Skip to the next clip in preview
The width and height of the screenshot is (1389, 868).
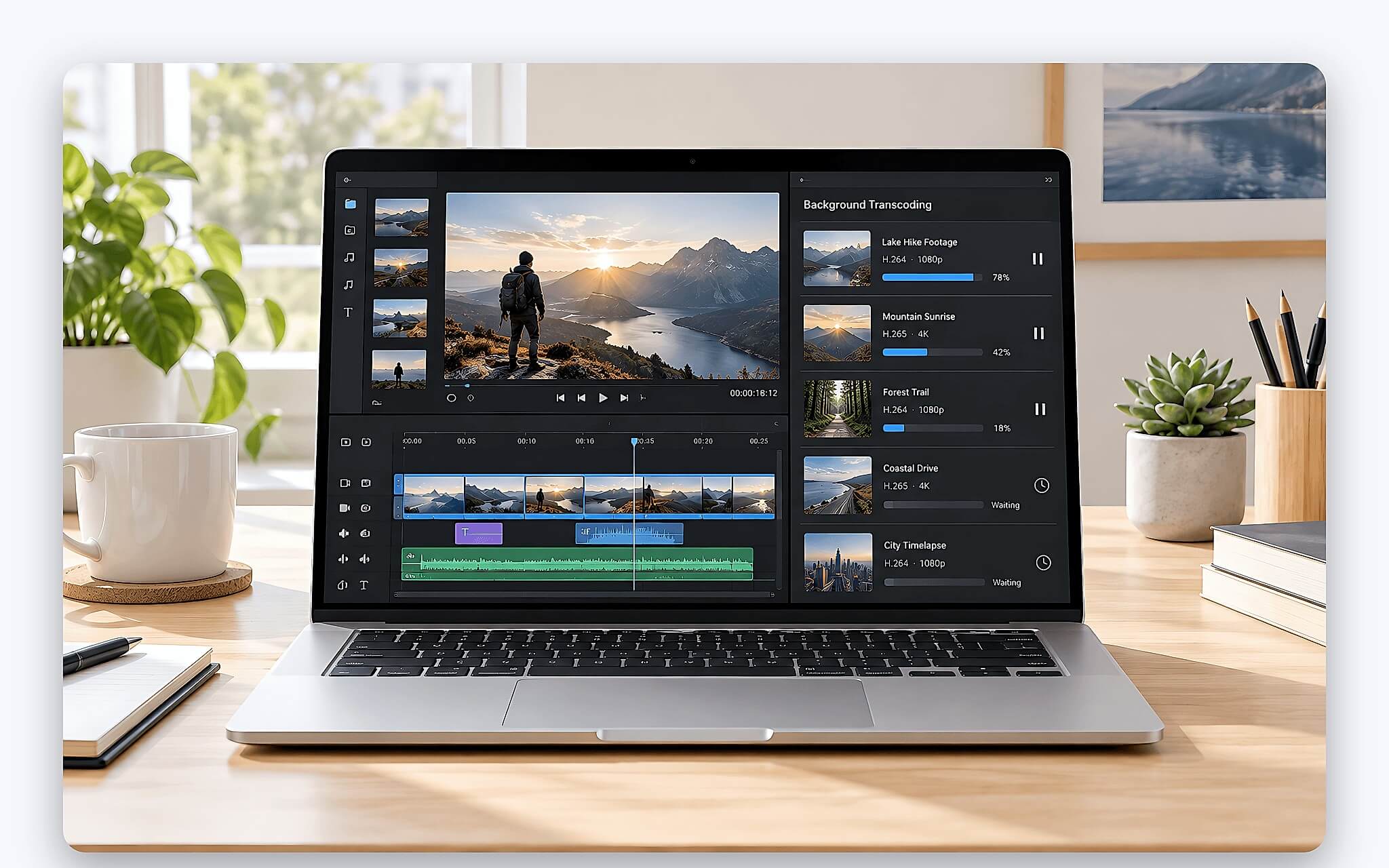point(624,398)
